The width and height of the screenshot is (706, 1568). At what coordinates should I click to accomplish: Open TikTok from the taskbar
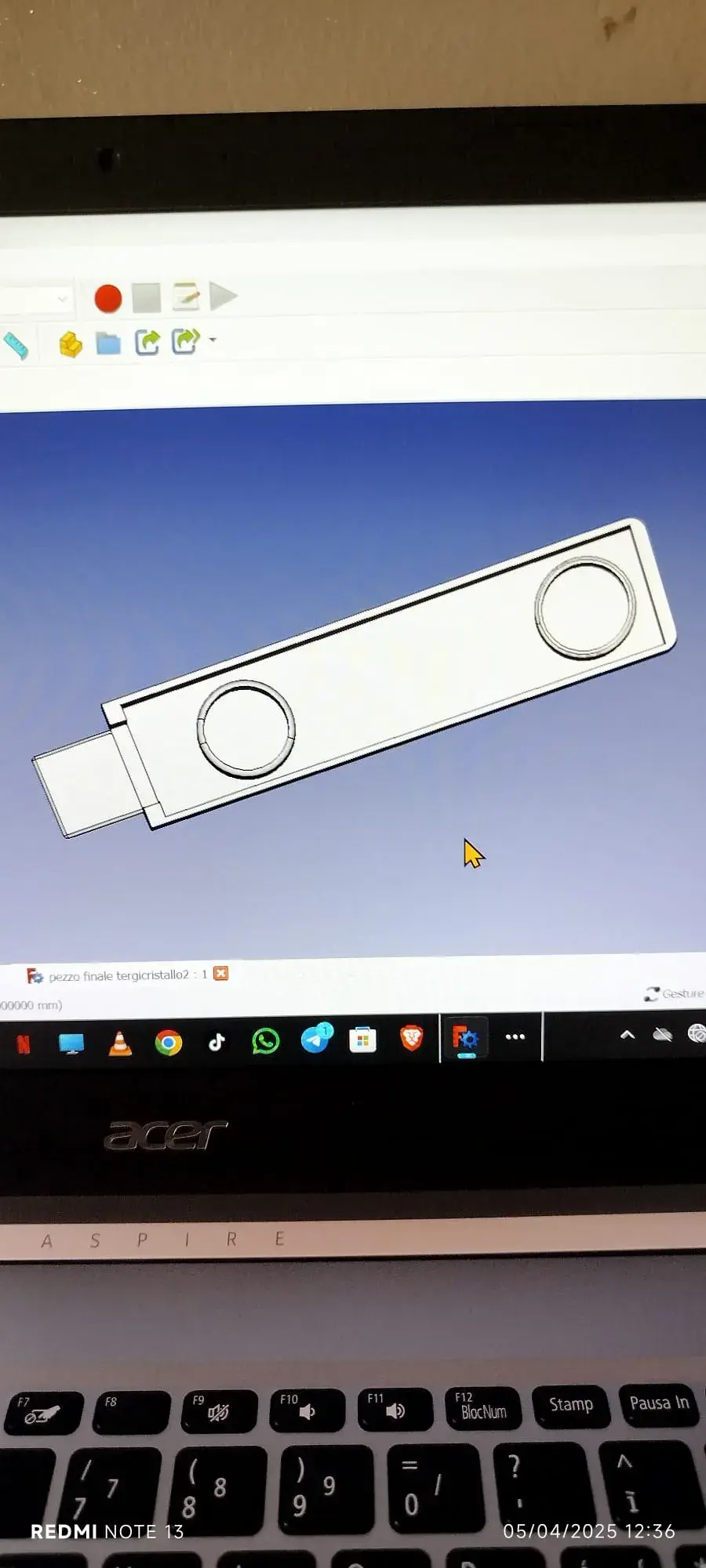pos(217,1042)
